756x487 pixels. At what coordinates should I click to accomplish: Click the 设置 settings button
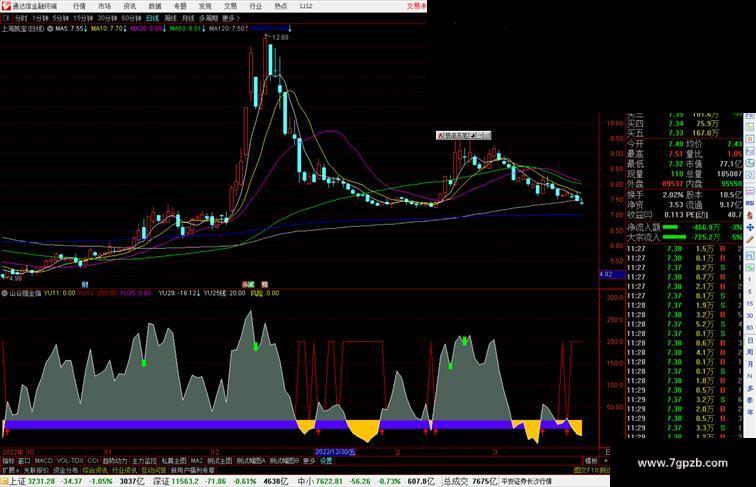[x=326, y=461]
